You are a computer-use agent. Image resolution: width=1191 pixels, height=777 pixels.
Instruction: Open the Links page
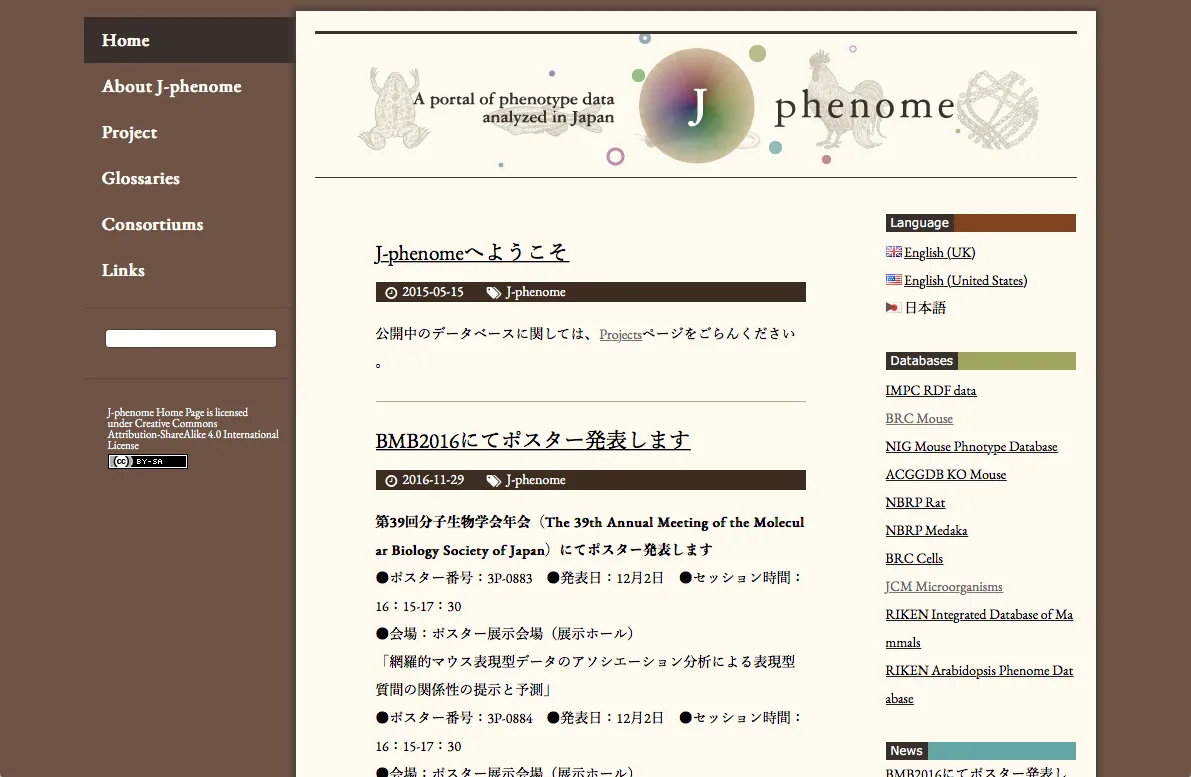pyautogui.click(x=123, y=270)
